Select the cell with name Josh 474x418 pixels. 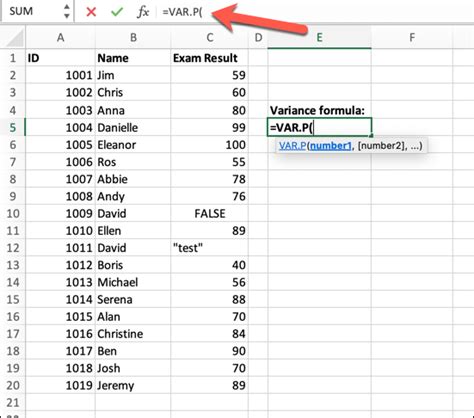(133, 368)
